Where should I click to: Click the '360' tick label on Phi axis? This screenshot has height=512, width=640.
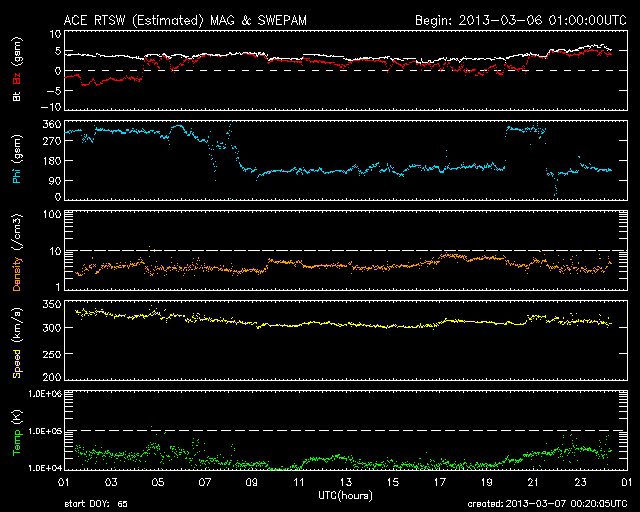(52, 124)
